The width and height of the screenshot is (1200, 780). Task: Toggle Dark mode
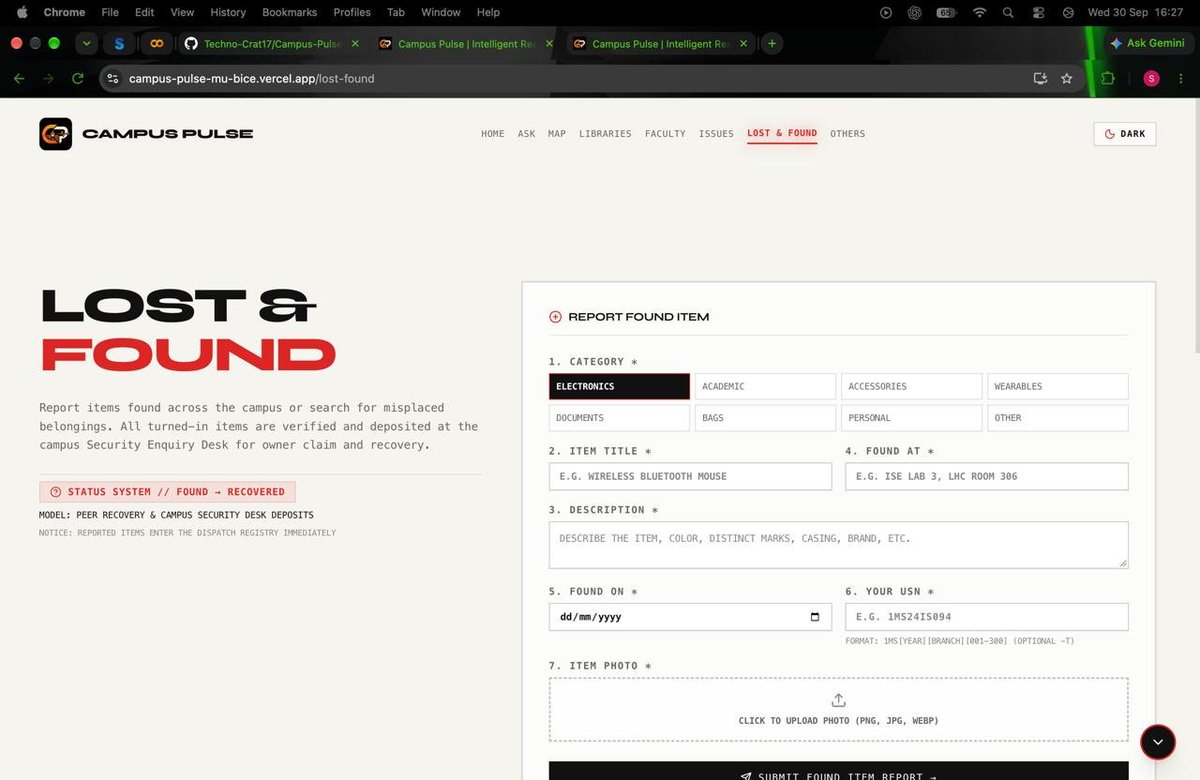1125,134
